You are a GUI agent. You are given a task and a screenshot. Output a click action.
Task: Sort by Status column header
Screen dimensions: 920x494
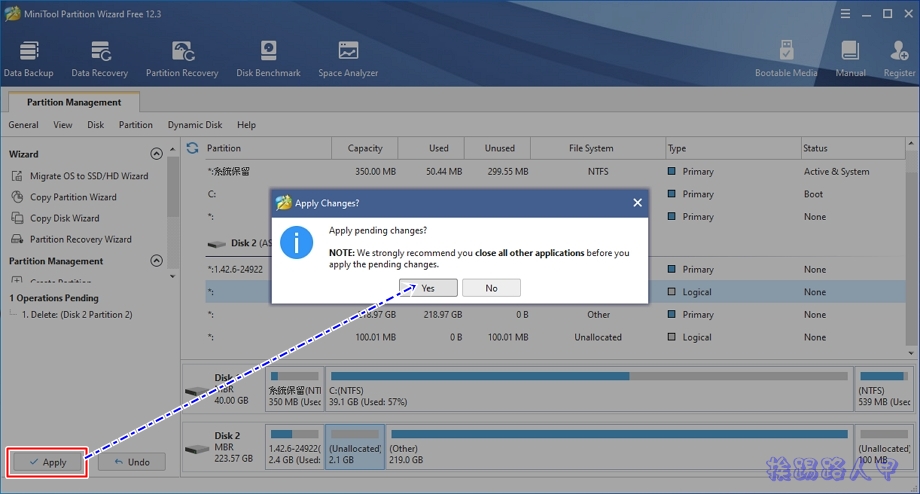[x=853, y=148]
